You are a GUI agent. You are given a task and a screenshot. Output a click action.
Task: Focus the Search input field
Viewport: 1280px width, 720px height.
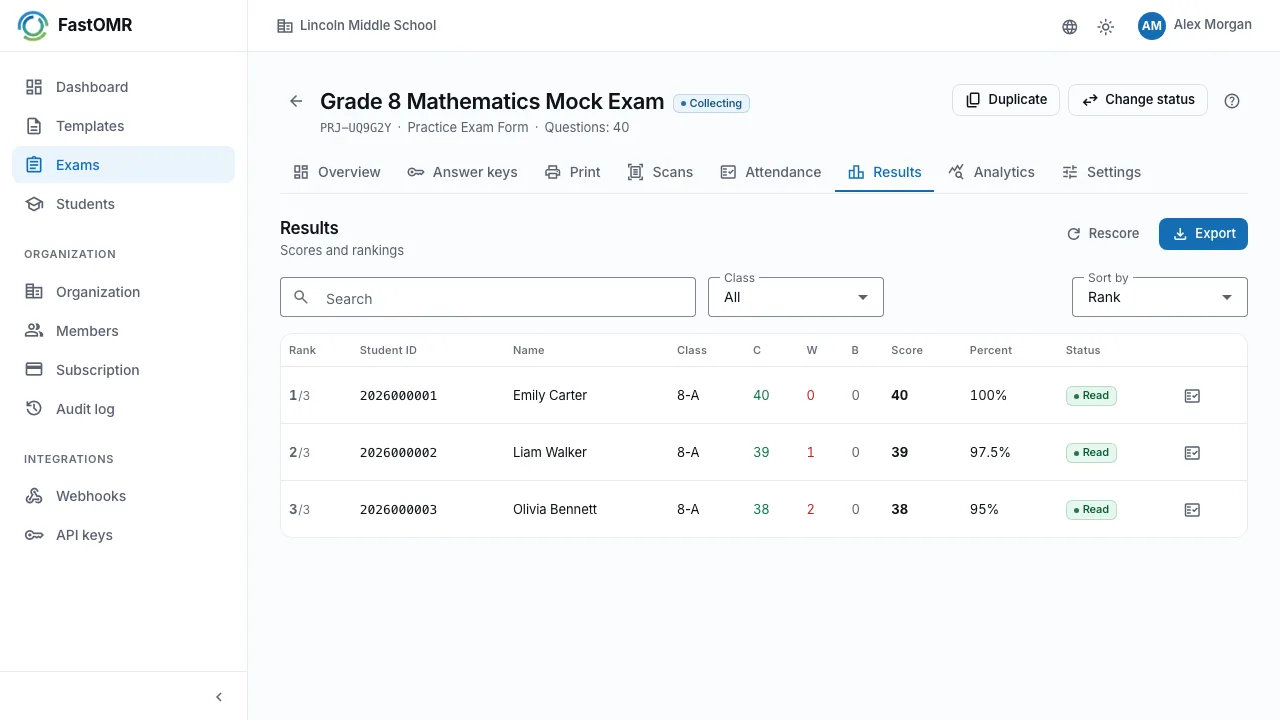488,297
